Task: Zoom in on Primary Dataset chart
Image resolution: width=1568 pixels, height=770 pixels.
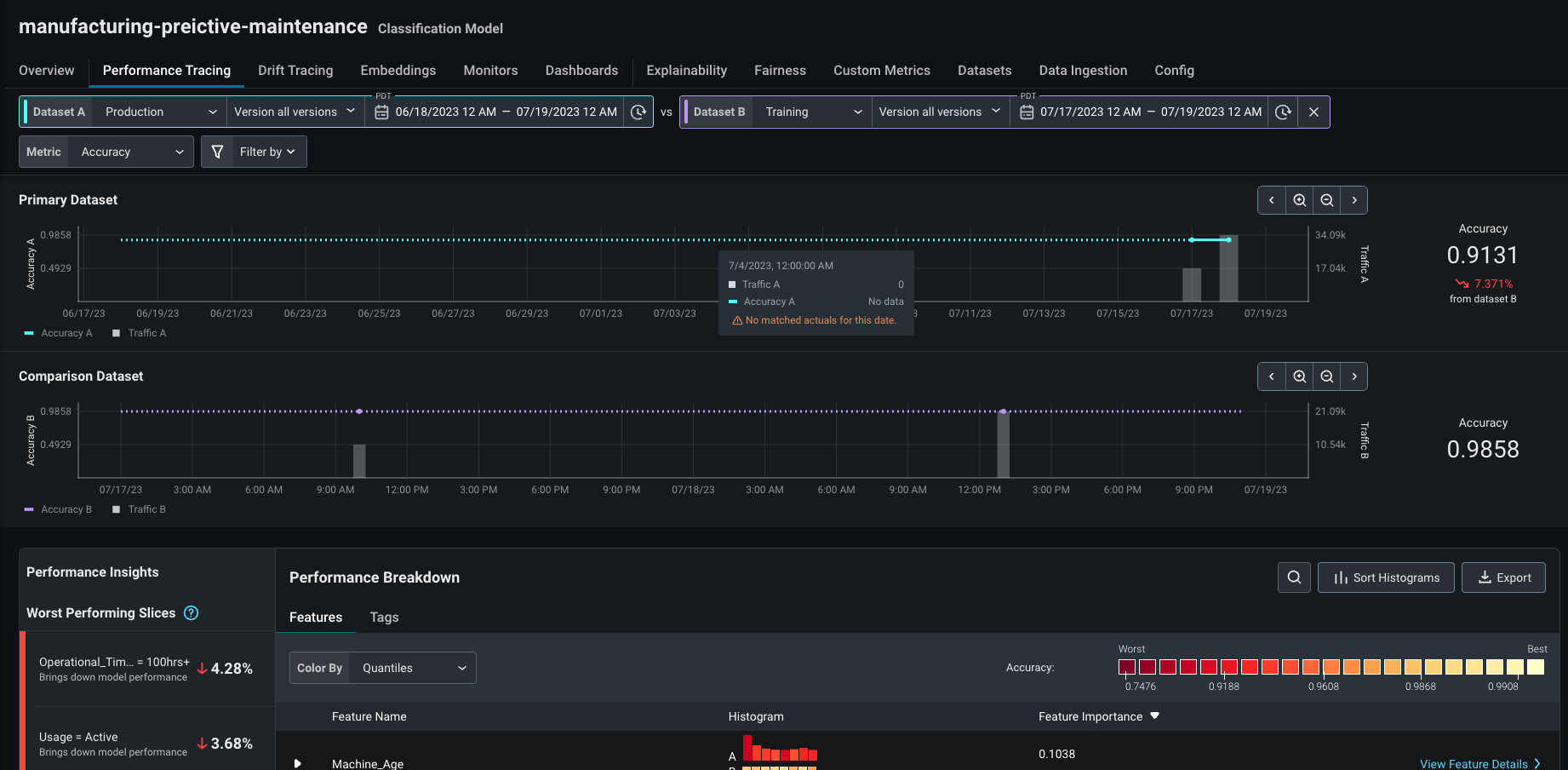Action: 1300,200
